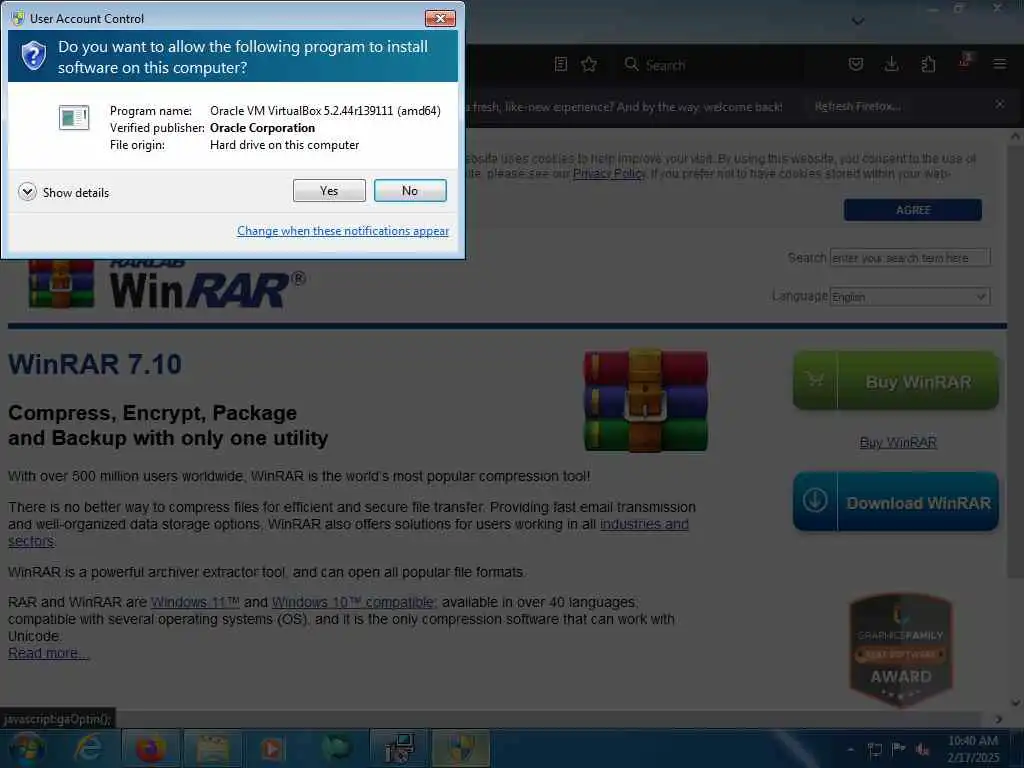
Task: Open Save to Pocket icon in Firefox
Action: tap(856, 64)
